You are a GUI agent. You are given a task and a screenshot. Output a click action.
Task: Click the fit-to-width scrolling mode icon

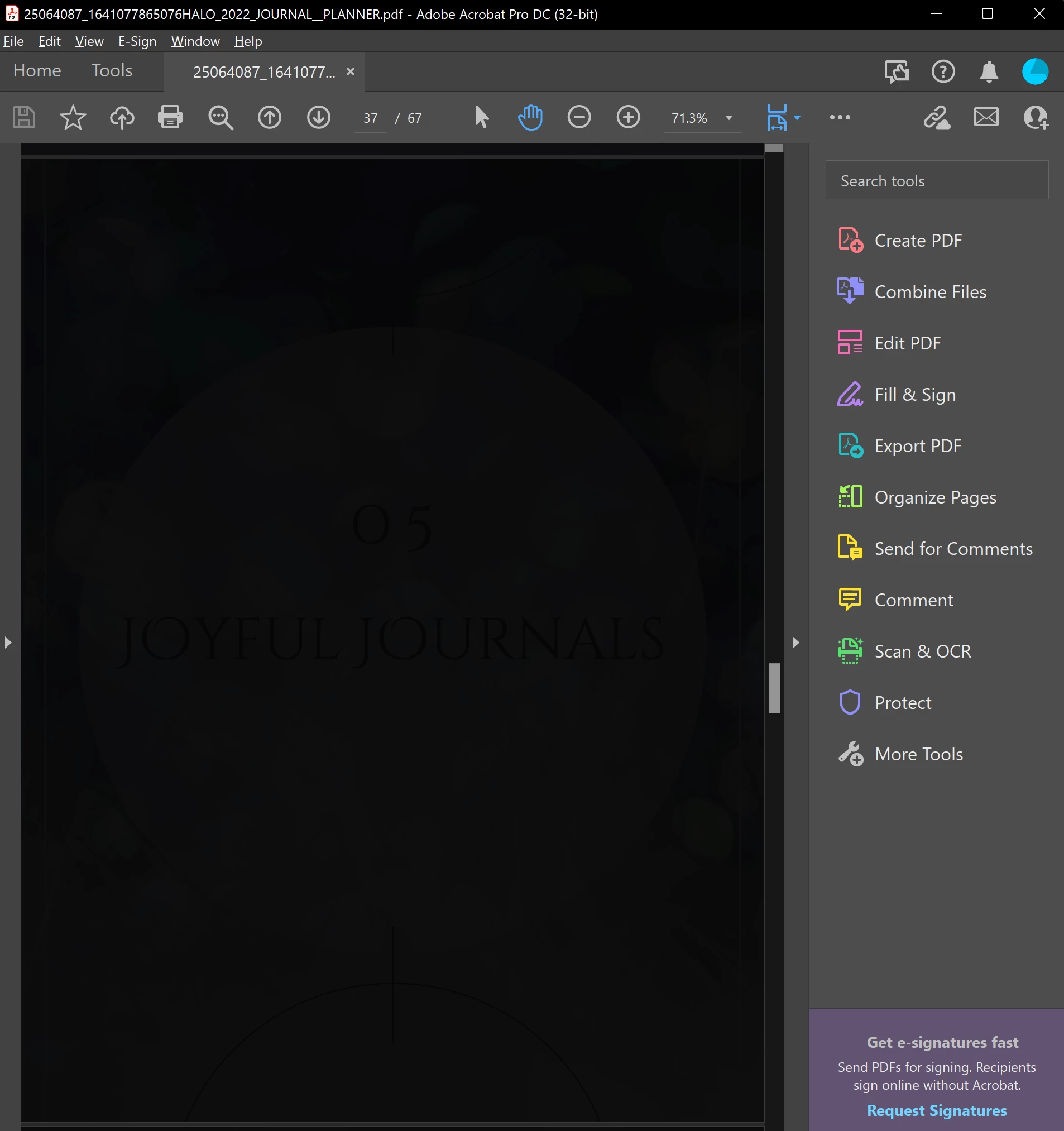[777, 117]
